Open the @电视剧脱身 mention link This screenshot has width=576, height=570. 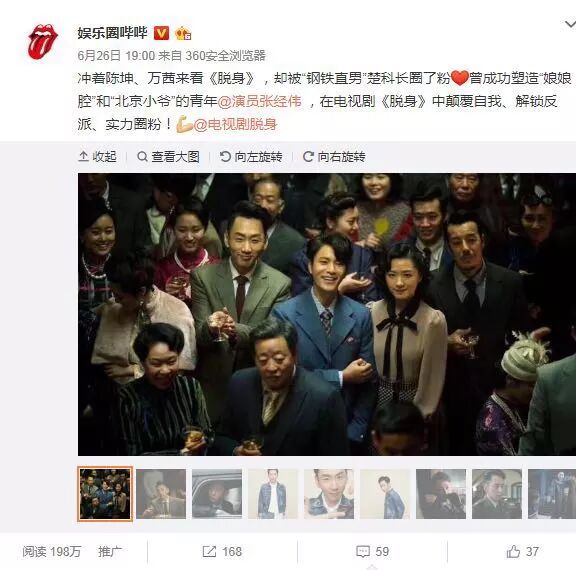point(235,124)
